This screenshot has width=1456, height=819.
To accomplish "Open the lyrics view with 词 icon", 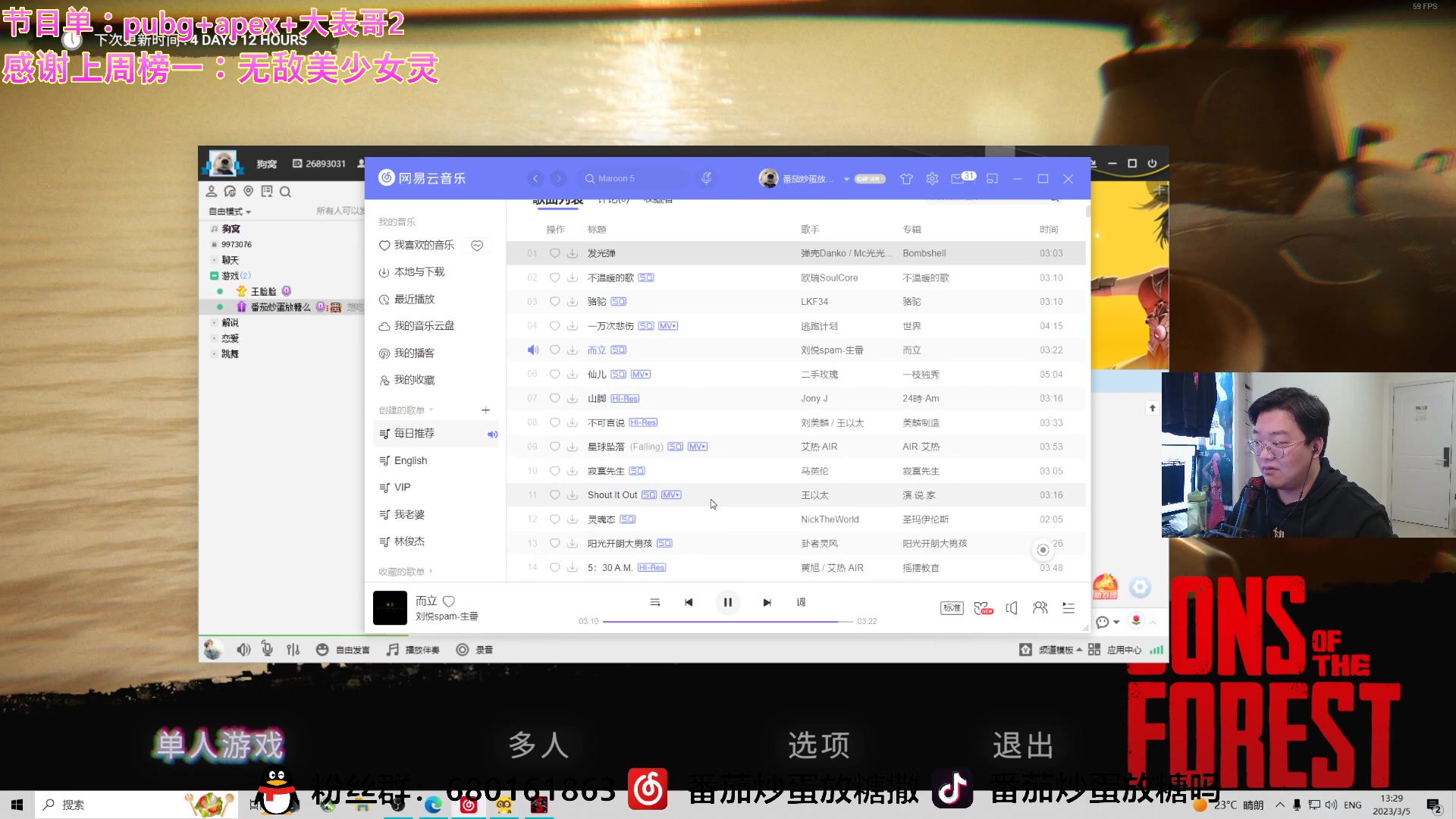I will tap(801, 602).
